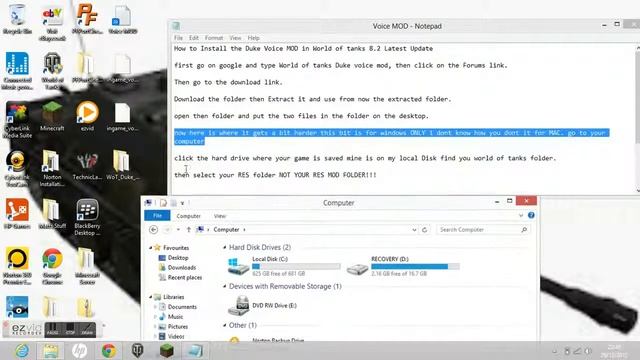Image resolution: width=640 pixels, height=360 pixels.
Task: Select the Mods Stuff folder on desktop
Action: pyautogui.click(x=52, y=214)
